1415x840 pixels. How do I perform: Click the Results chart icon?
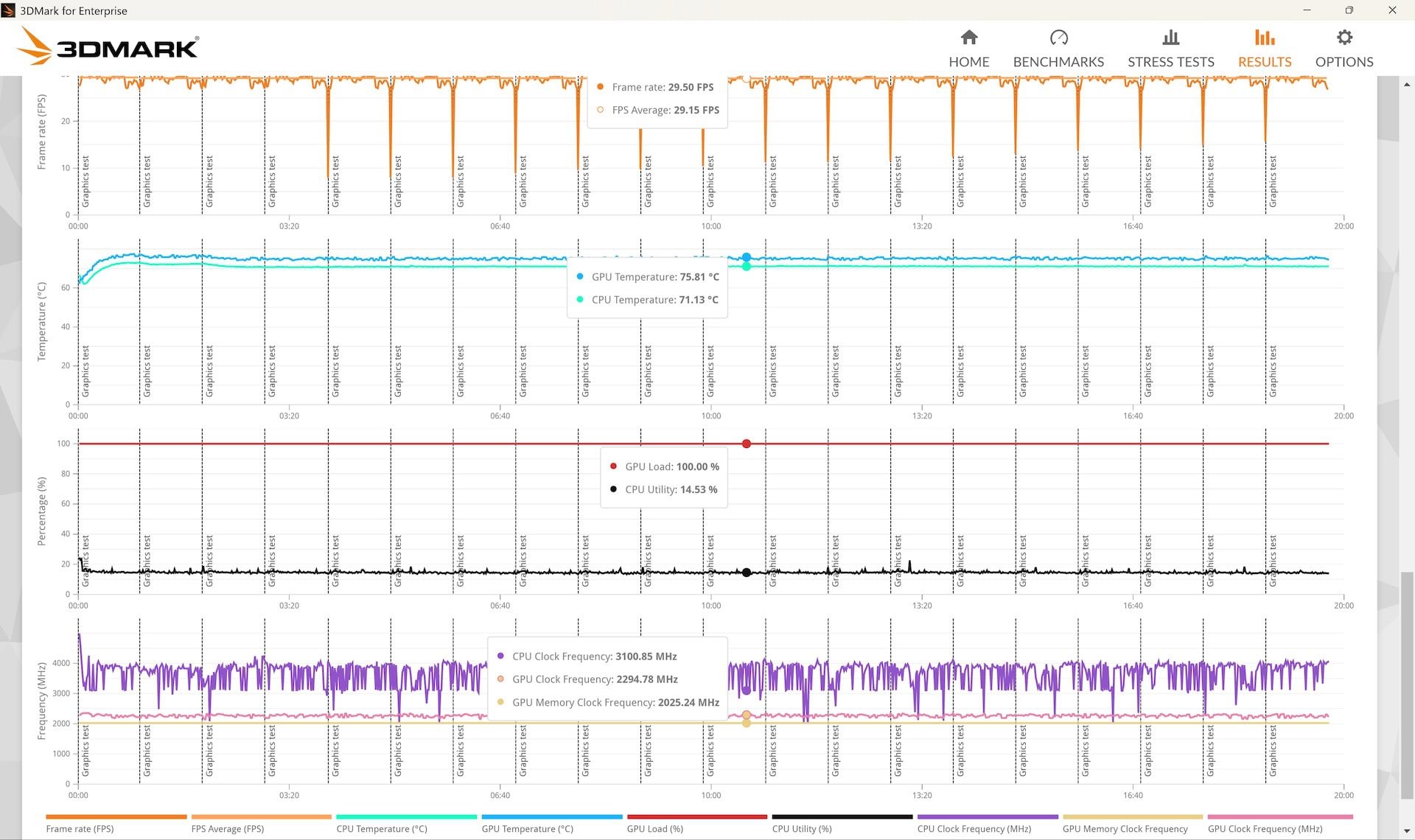pyautogui.click(x=1265, y=38)
